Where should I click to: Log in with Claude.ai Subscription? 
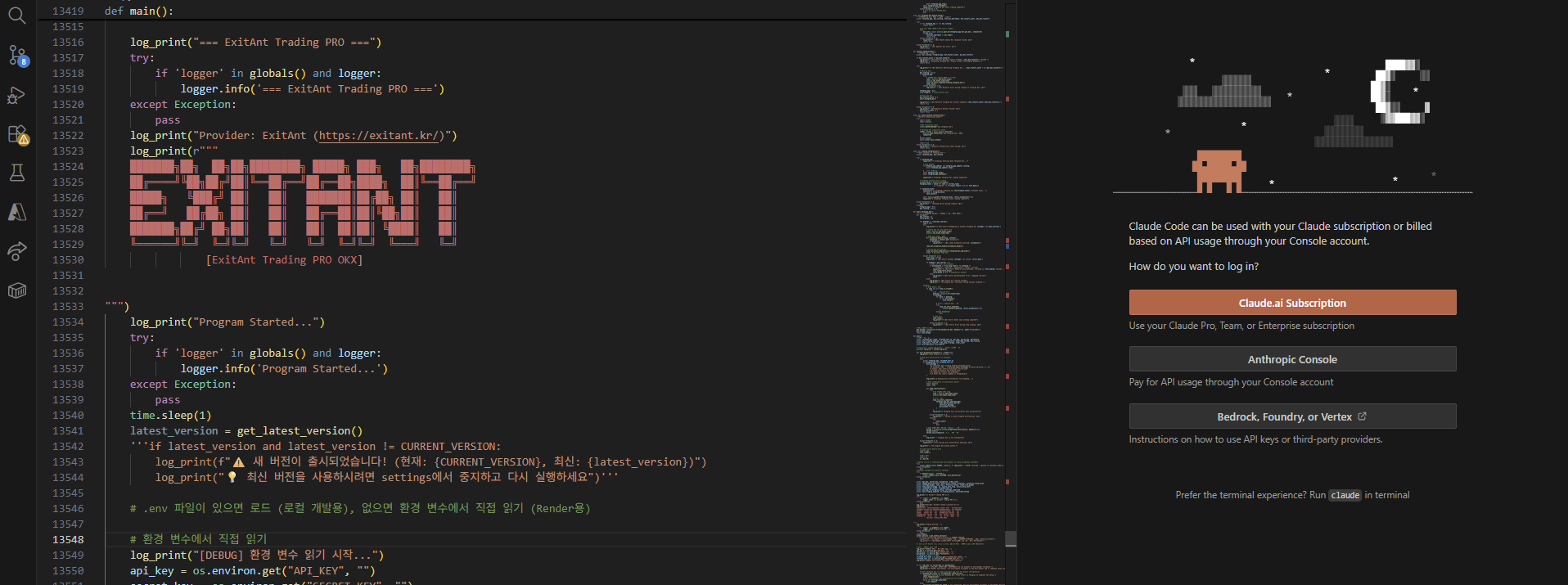click(1292, 303)
